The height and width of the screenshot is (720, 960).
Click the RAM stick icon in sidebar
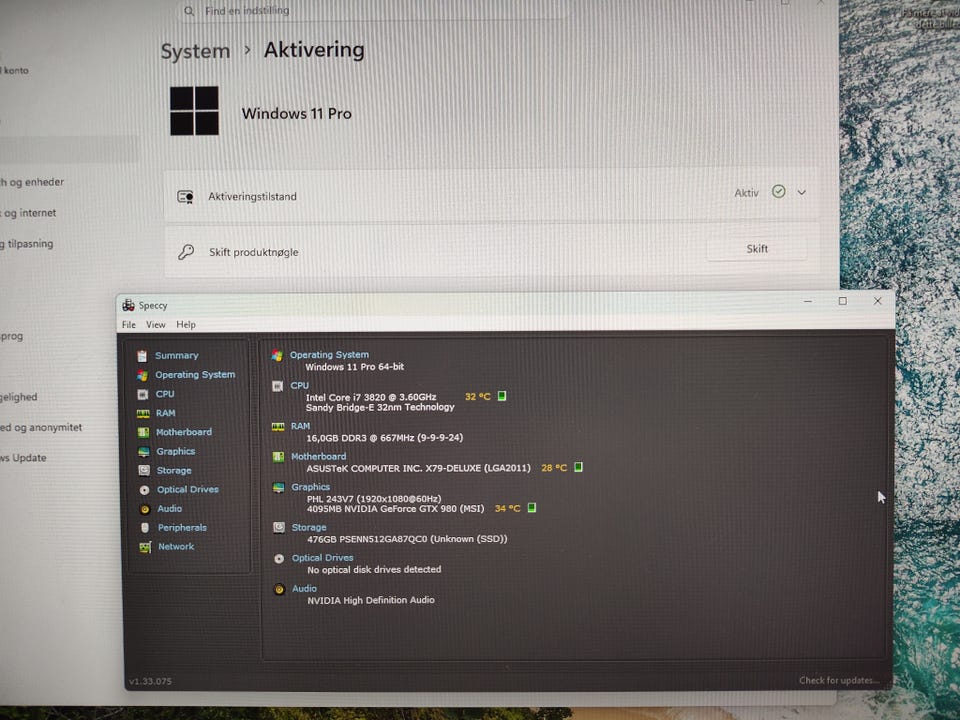(143, 414)
